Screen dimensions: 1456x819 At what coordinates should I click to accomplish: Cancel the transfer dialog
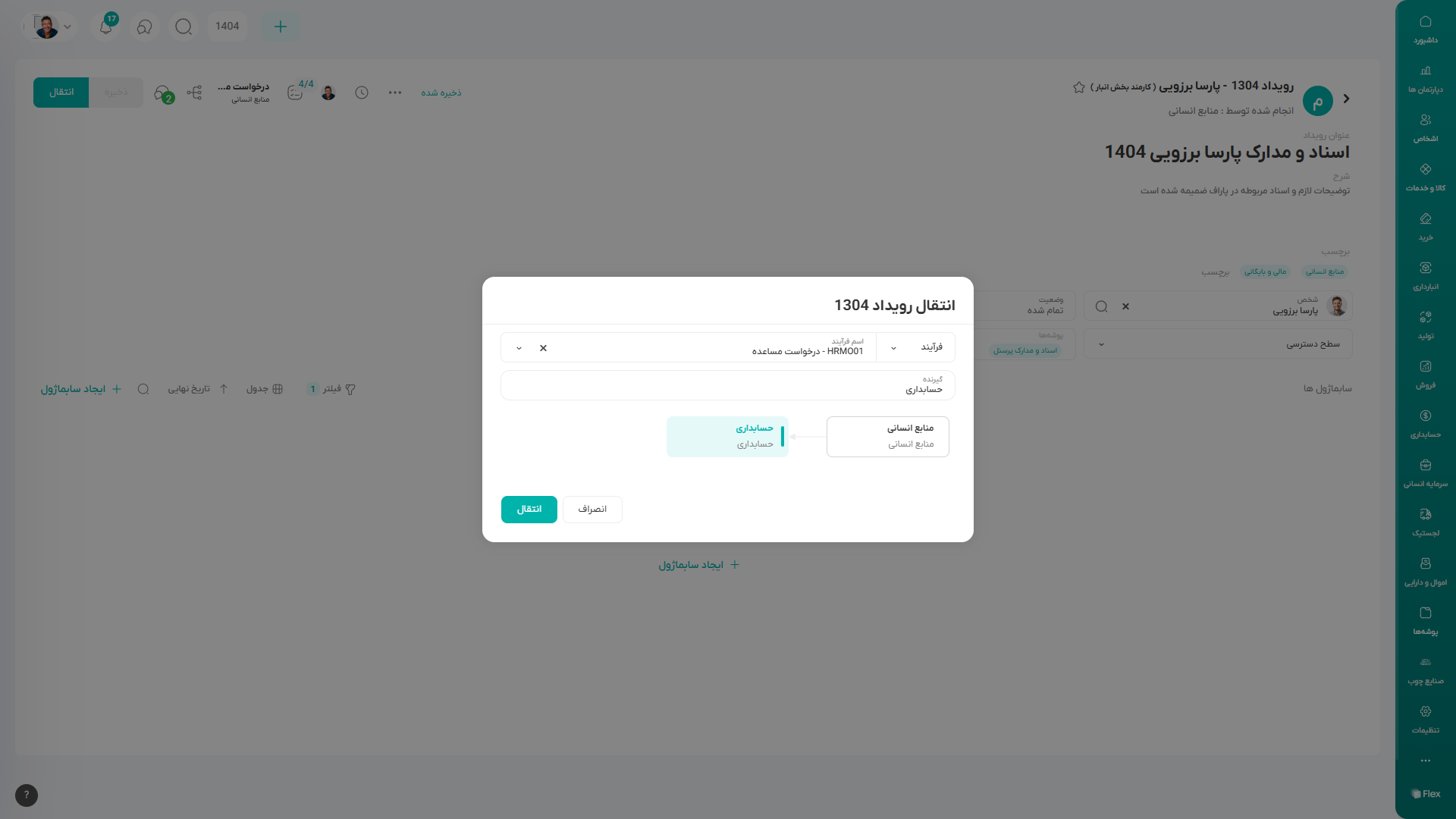pos(592,510)
